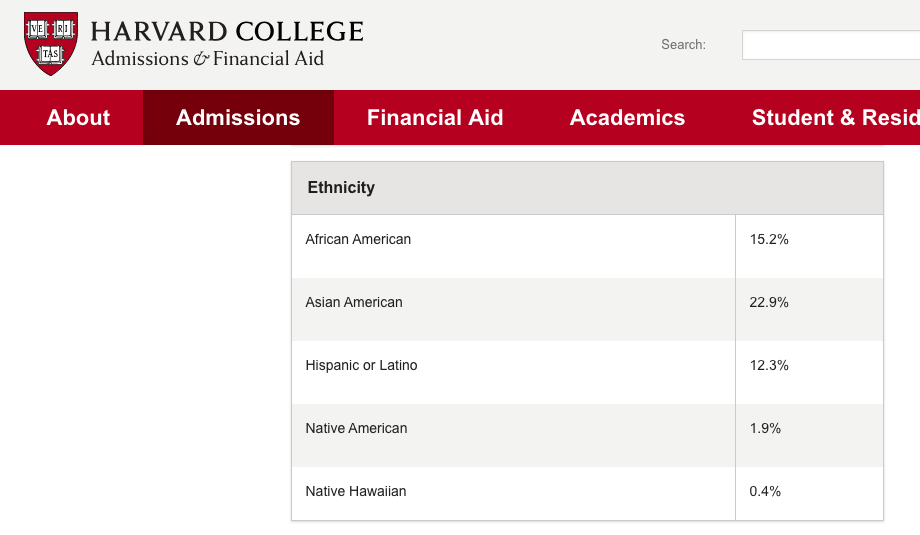Select the African American row label

pyautogui.click(x=358, y=239)
